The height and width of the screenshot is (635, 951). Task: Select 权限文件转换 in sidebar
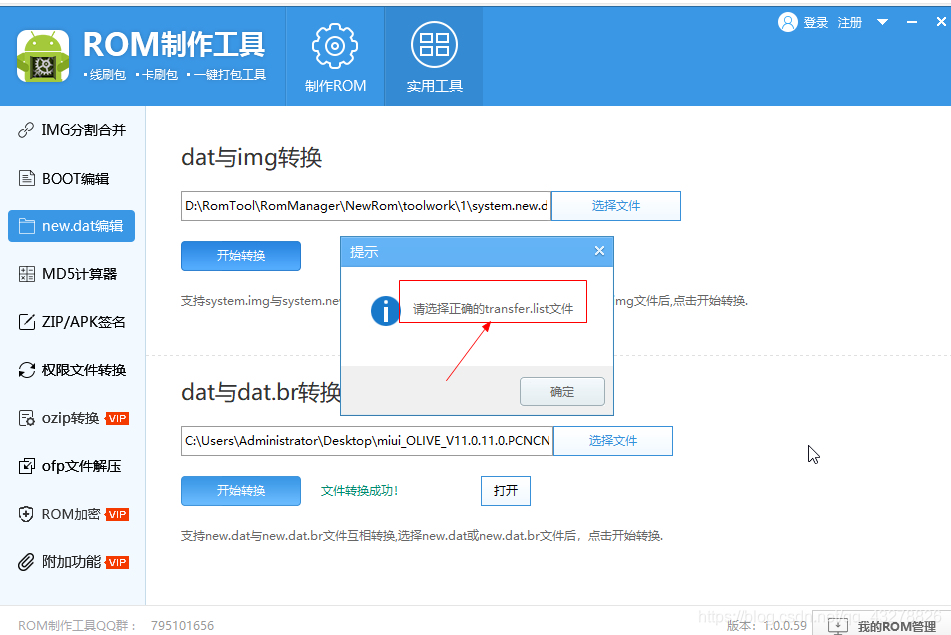click(x=72, y=370)
